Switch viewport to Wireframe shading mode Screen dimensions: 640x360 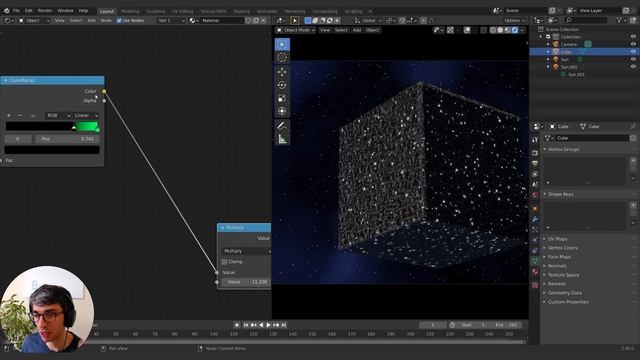(x=493, y=30)
